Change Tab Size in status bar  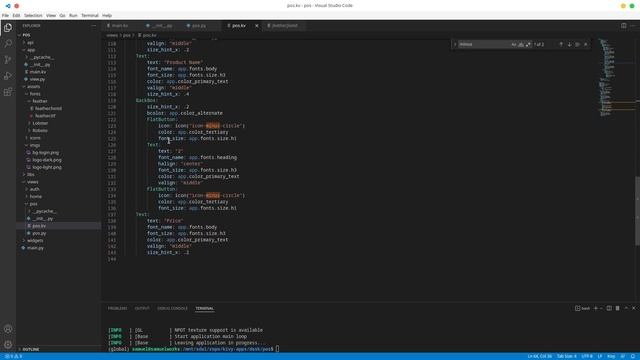[x=567, y=356]
